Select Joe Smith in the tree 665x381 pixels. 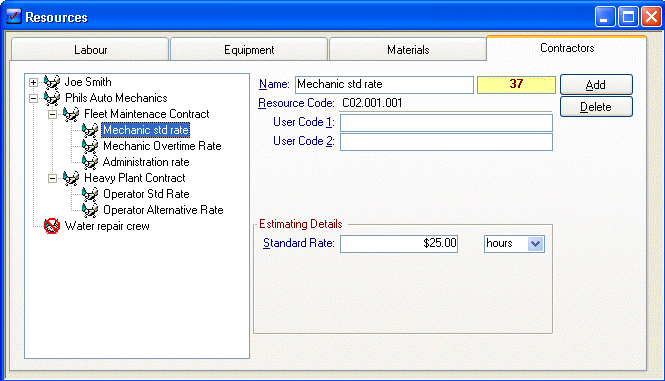88,82
